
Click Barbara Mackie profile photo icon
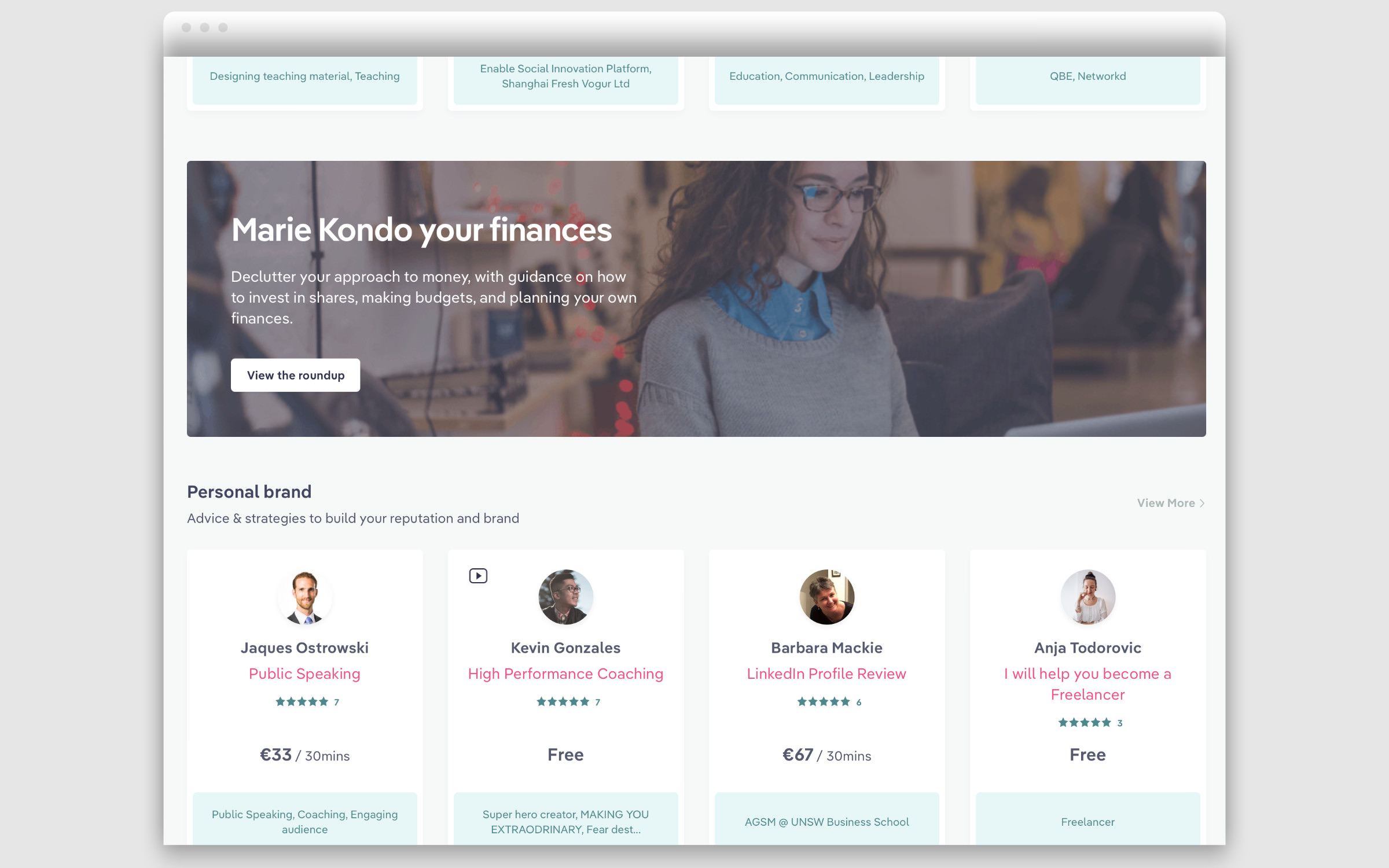[x=826, y=597]
